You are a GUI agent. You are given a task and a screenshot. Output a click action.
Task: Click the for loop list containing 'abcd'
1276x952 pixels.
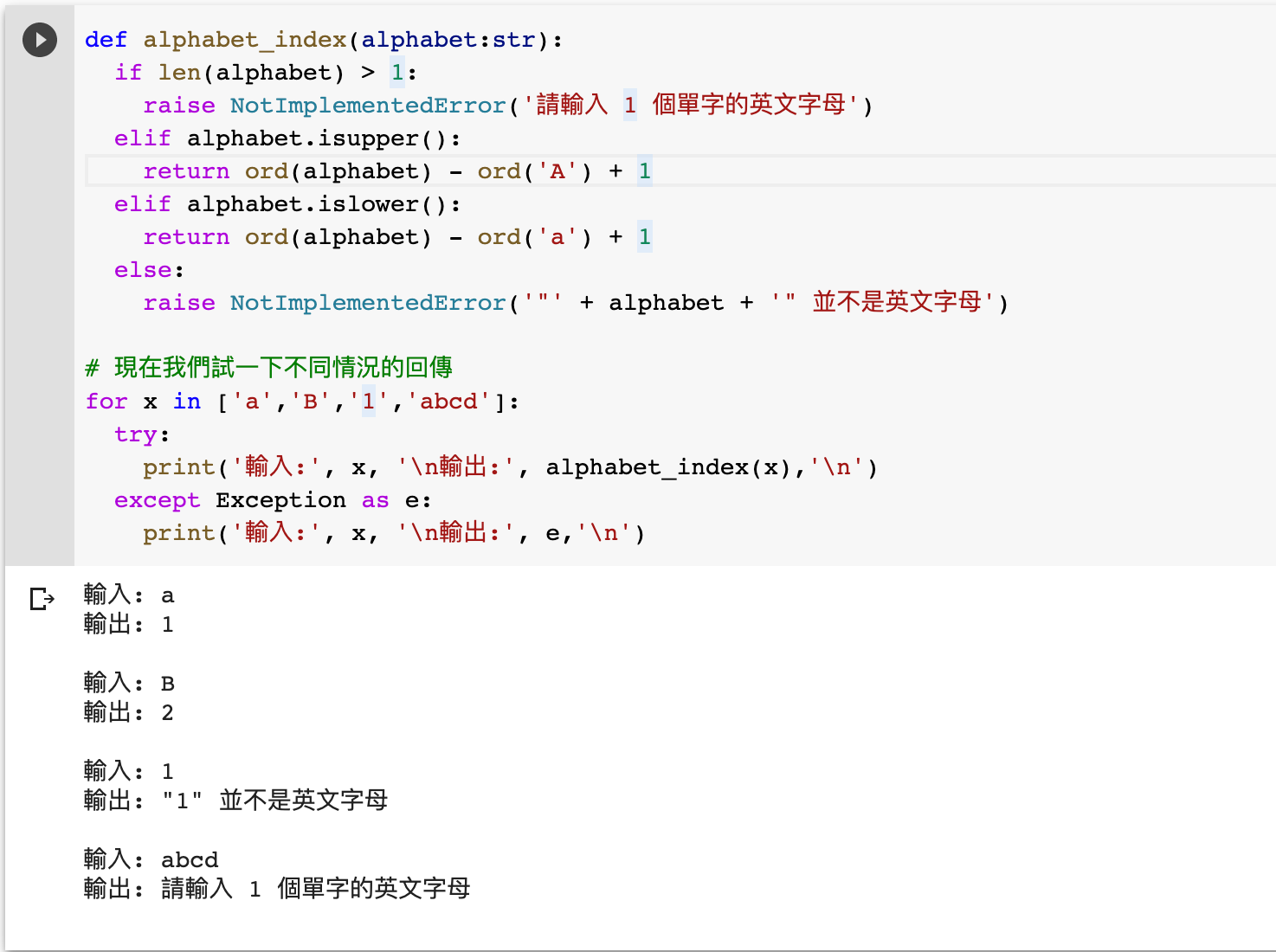click(x=364, y=401)
